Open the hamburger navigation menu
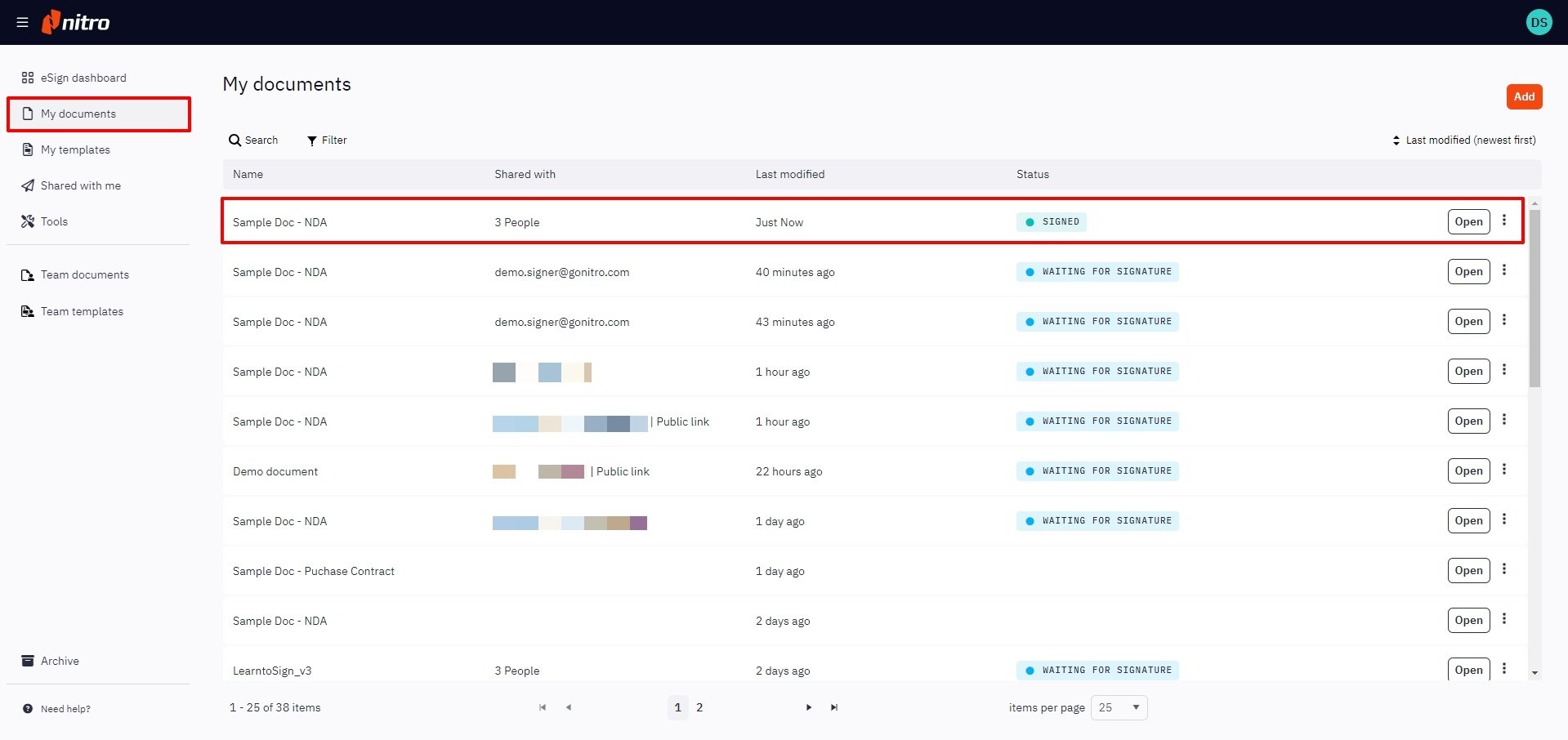 [x=22, y=23]
